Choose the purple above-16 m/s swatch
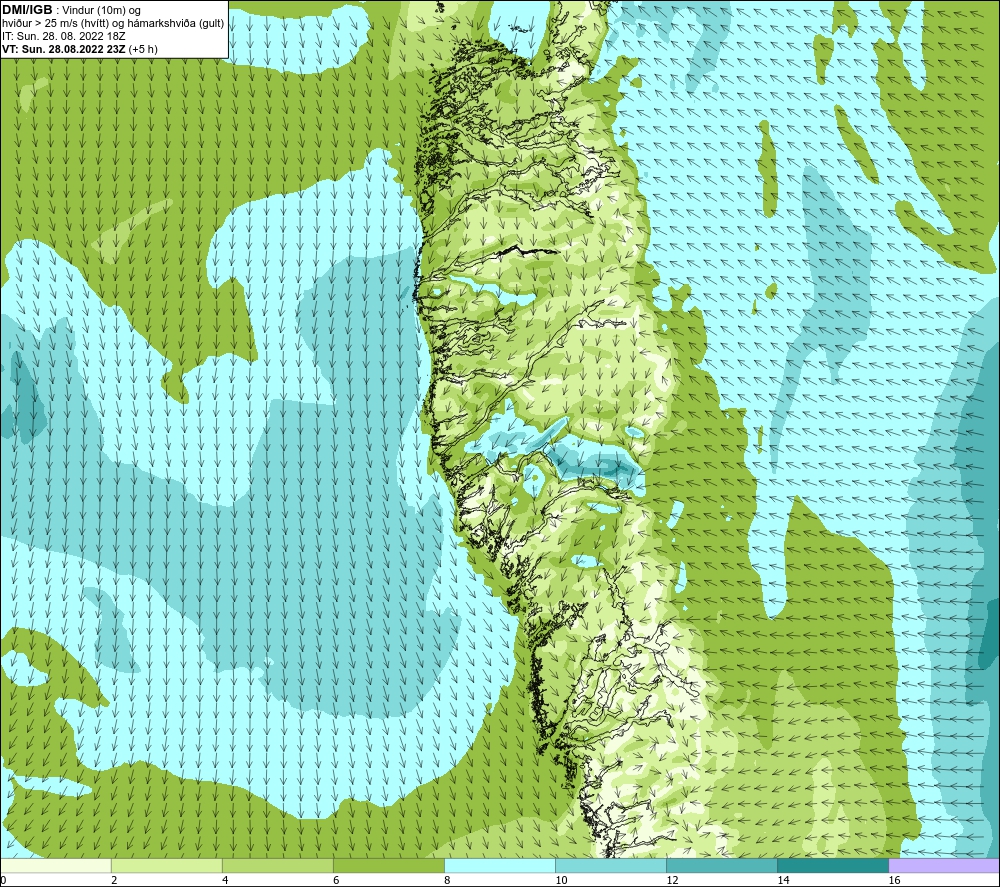Viewport: 1000px width, 887px height. (x=944, y=865)
